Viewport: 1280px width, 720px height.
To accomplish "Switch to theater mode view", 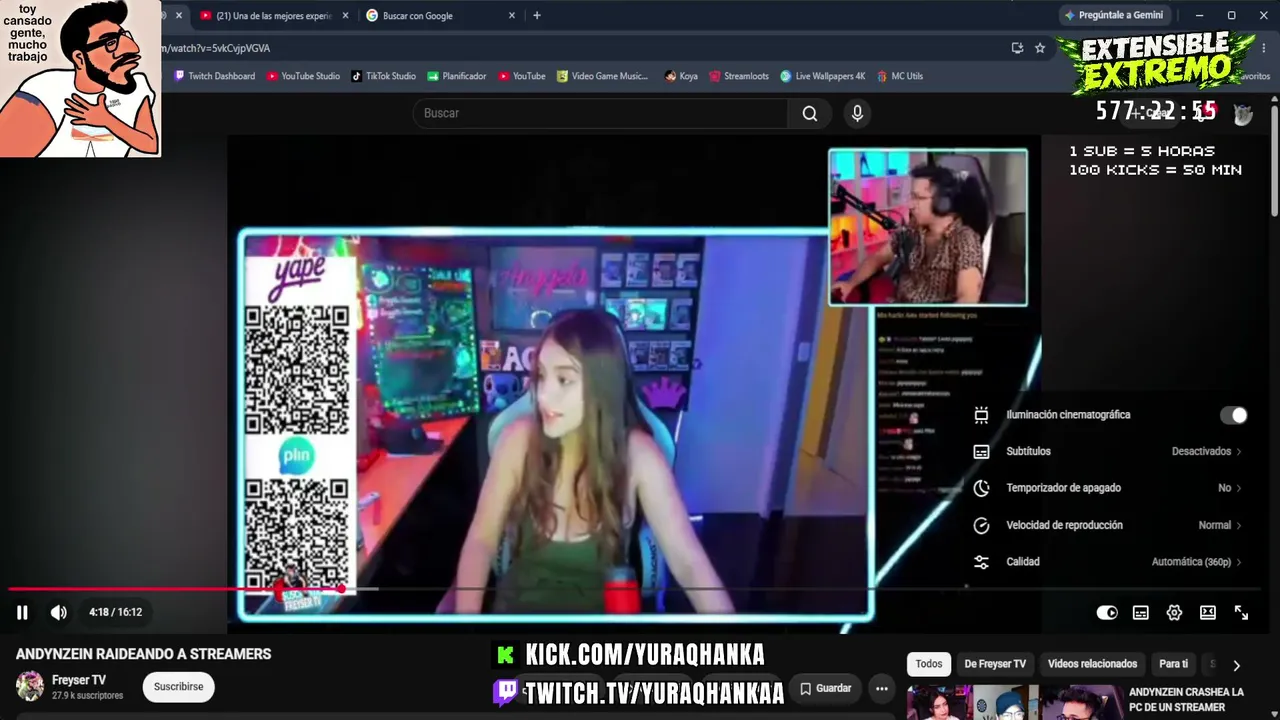I will click(1208, 613).
